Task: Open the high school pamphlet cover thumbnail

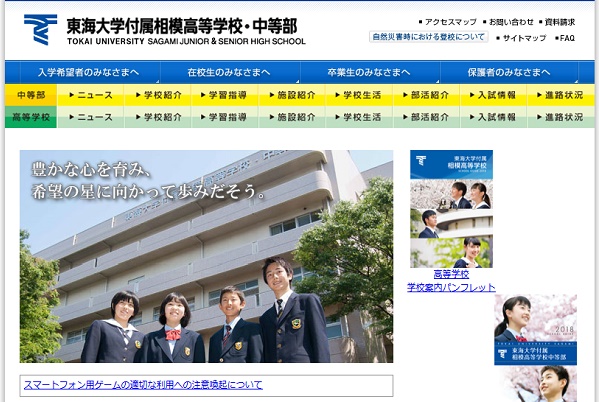Action: click(x=452, y=209)
